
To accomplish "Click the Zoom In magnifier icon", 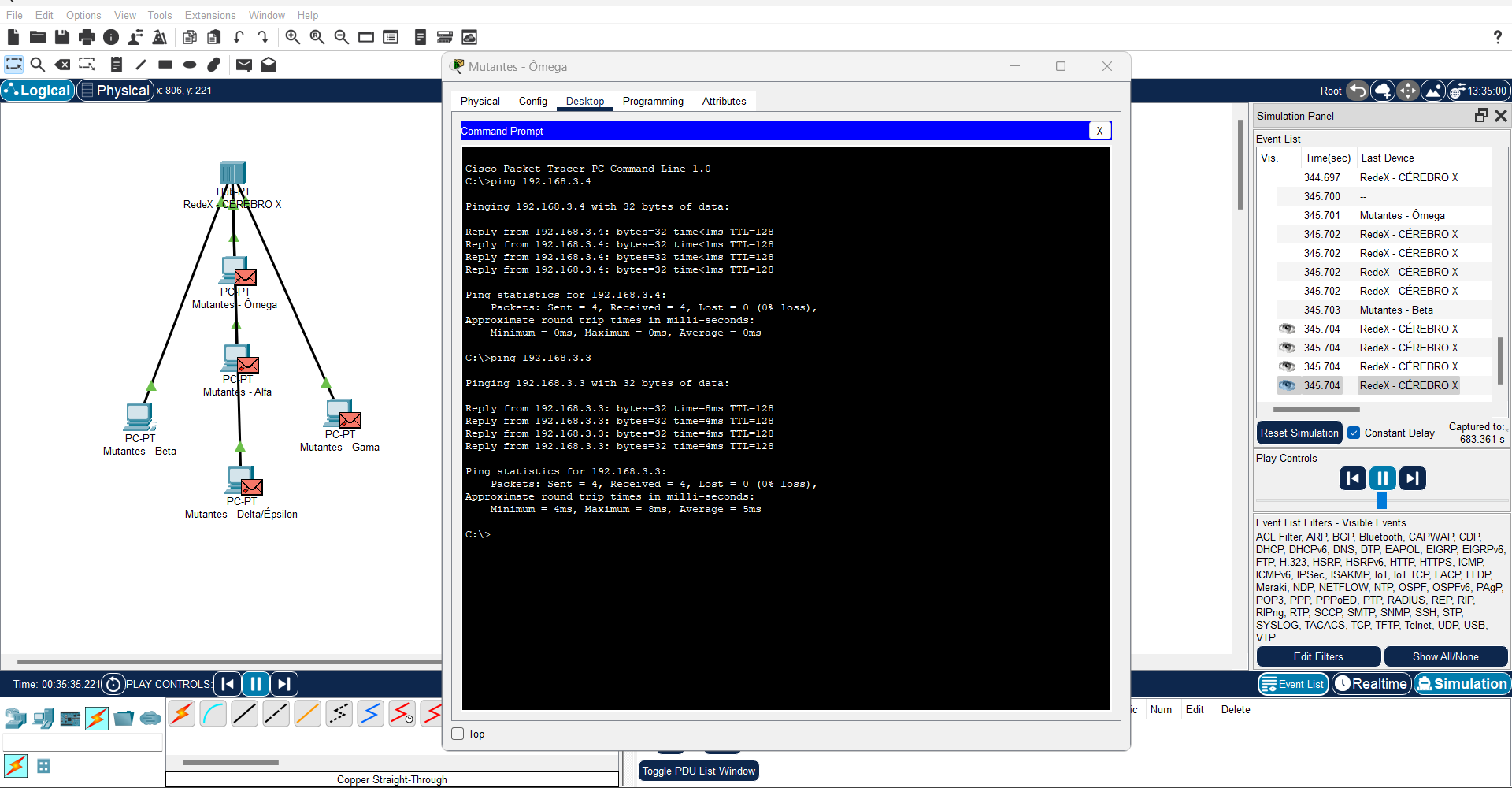I will pos(293,37).
